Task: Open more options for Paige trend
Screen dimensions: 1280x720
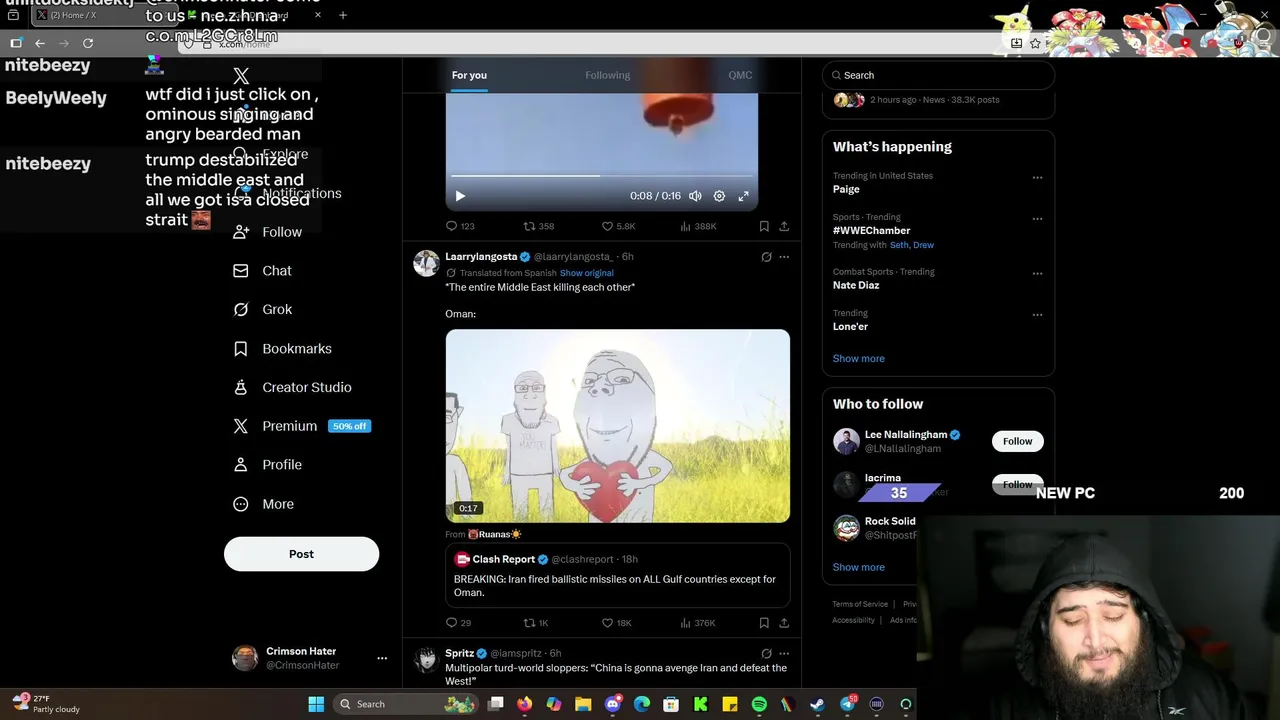Action: 1037,178
